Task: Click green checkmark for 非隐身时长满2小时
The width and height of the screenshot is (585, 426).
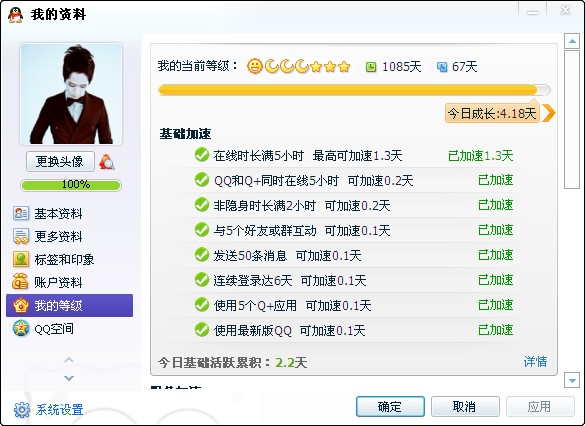Action: 202,205
